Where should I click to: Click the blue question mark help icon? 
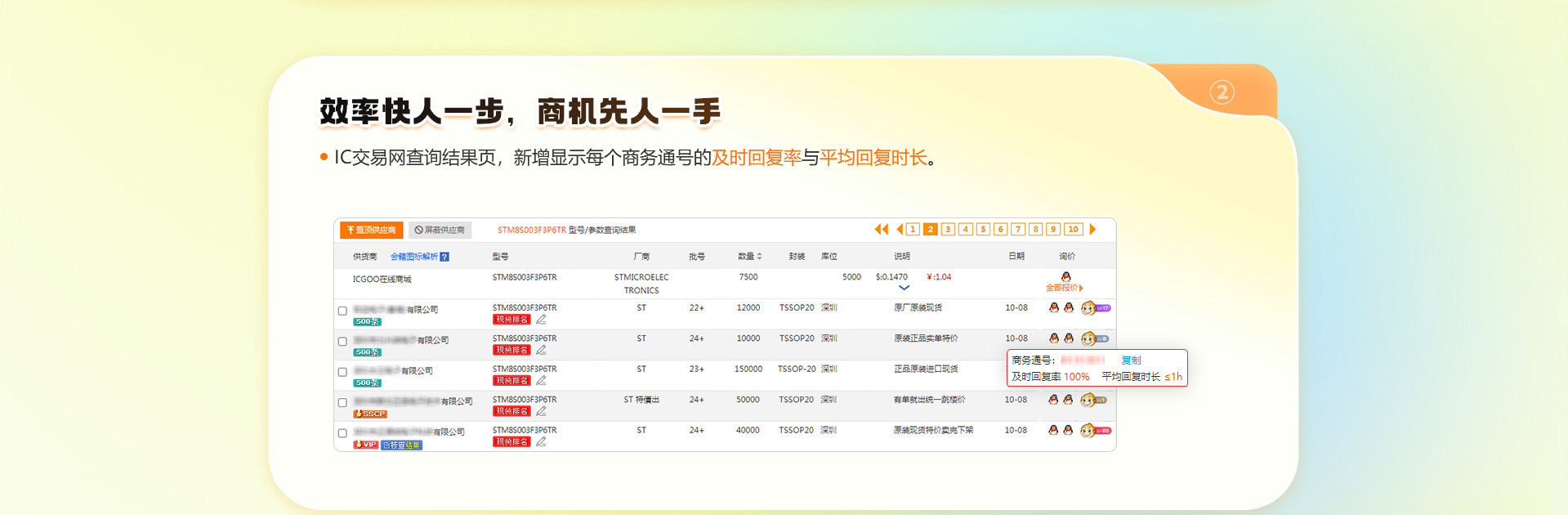point(444,257)
